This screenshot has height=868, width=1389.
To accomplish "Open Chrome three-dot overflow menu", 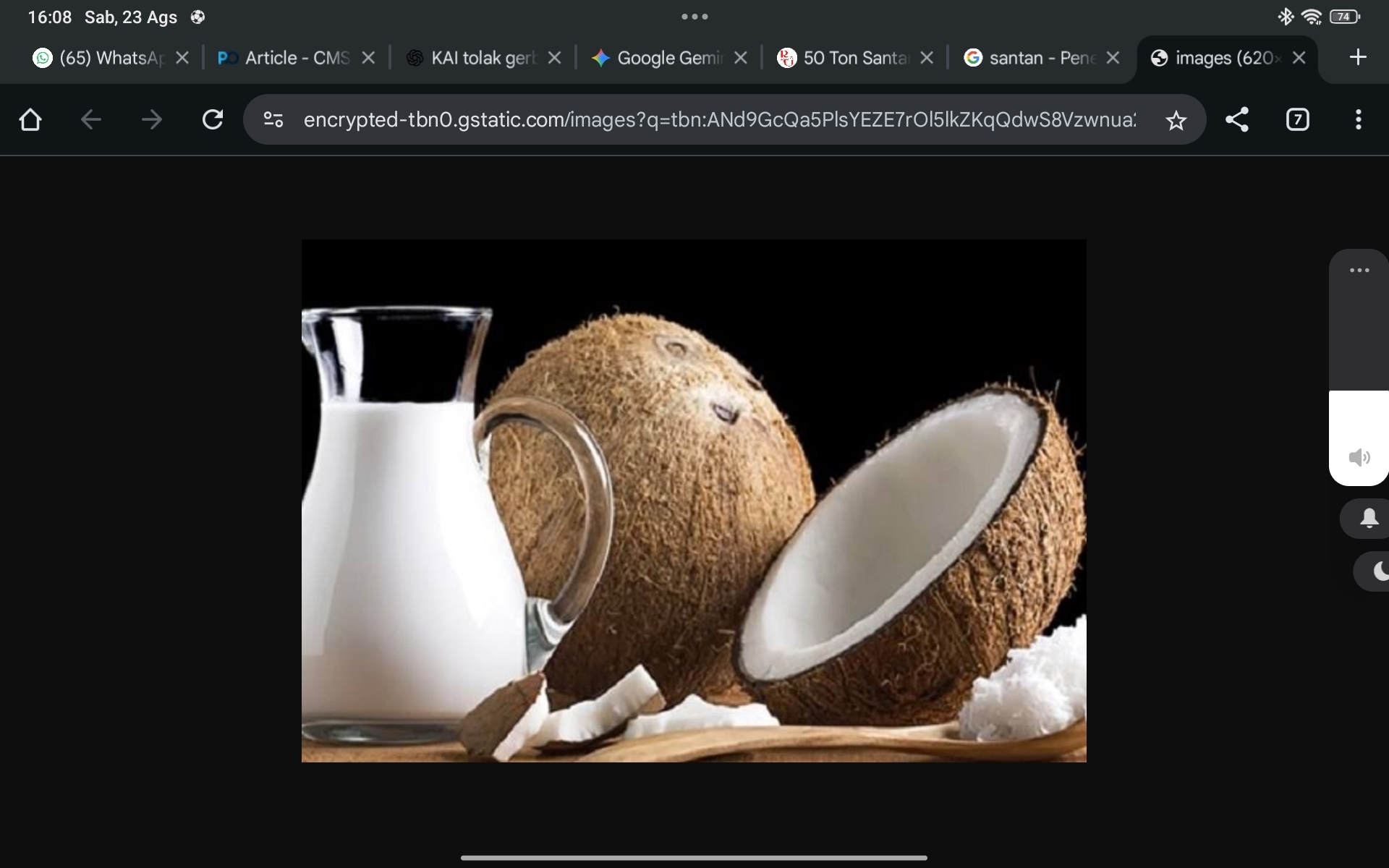I will coord(1358,119).
